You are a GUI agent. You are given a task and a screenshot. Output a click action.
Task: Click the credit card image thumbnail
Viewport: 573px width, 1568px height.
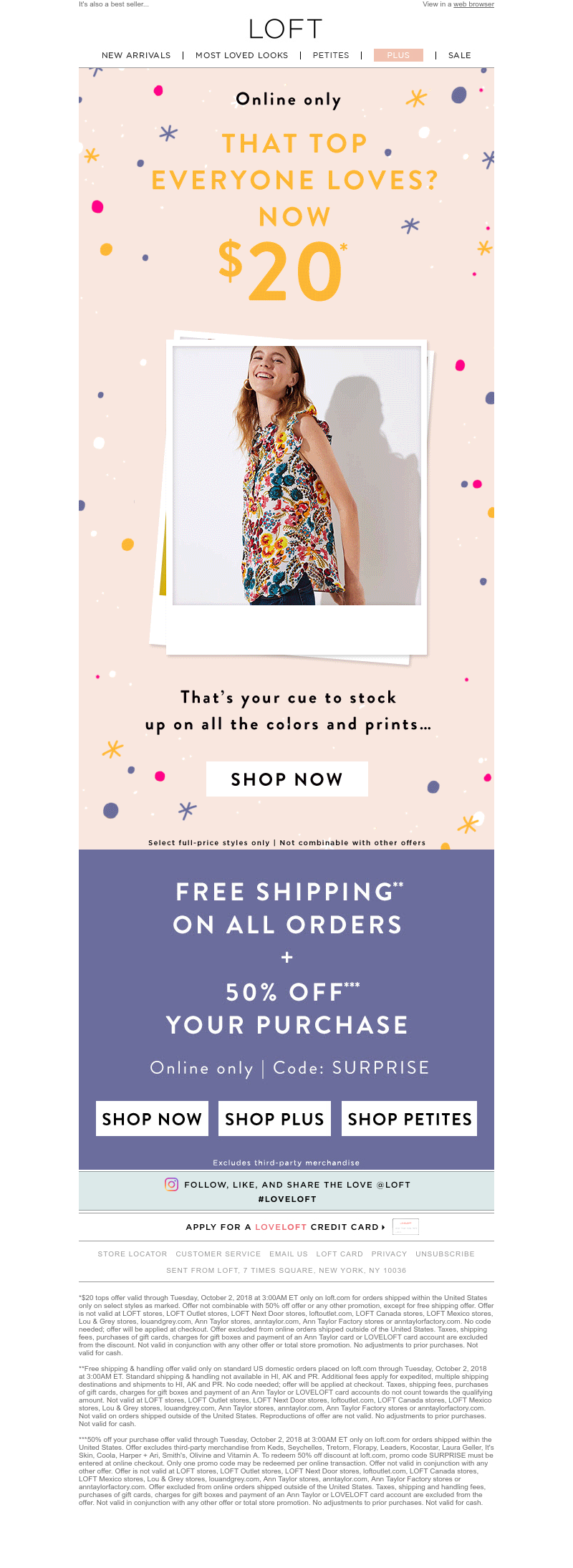pyautogui.click(x=405, y=1226)
